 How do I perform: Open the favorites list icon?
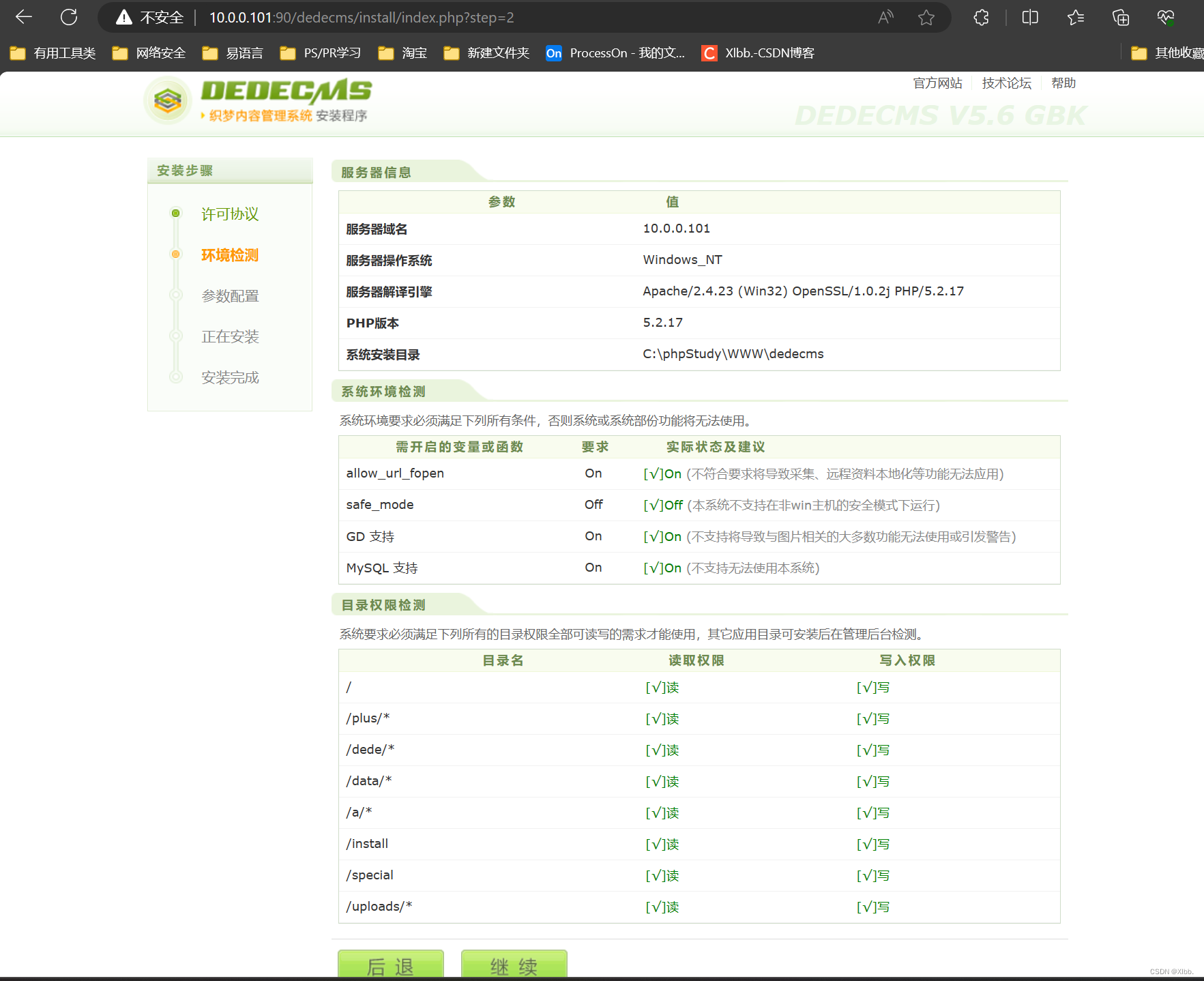tap(1076, 18)
